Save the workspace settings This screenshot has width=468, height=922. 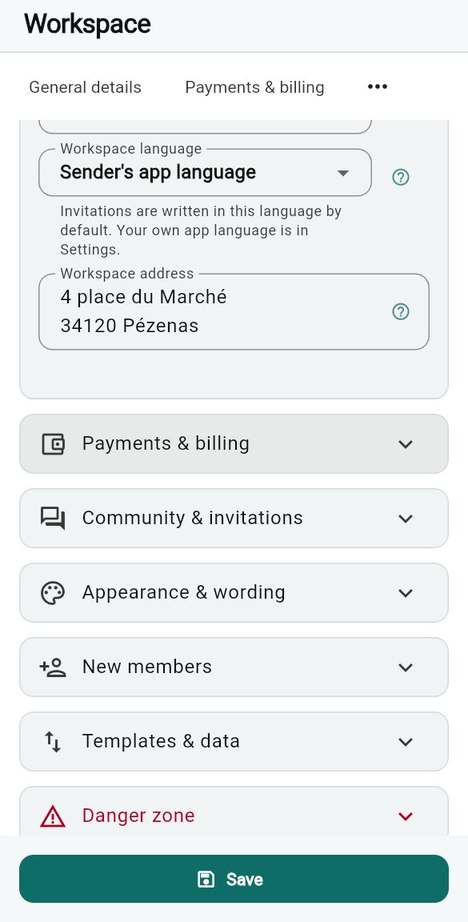click(x=234, y=879)
